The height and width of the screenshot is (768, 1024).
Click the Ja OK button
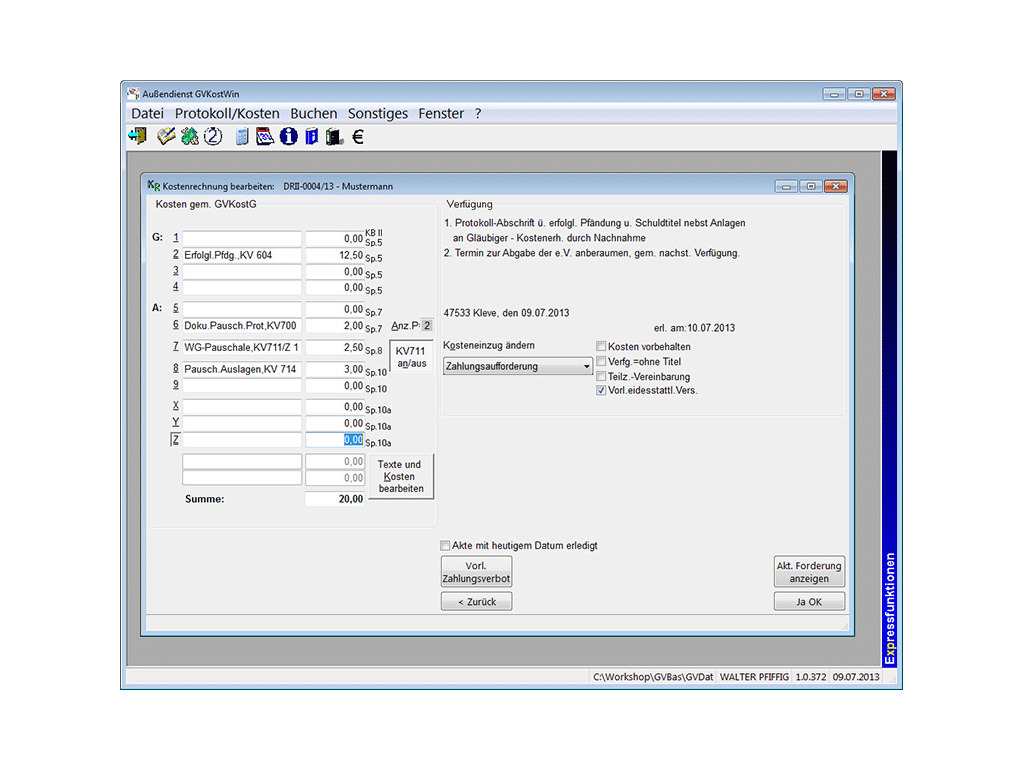click(x=809, y=601)
